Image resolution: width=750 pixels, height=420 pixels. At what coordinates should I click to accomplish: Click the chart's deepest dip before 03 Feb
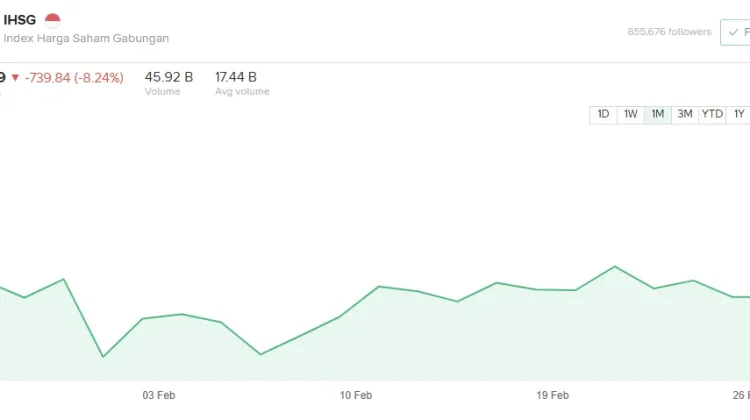coord(103,356)
